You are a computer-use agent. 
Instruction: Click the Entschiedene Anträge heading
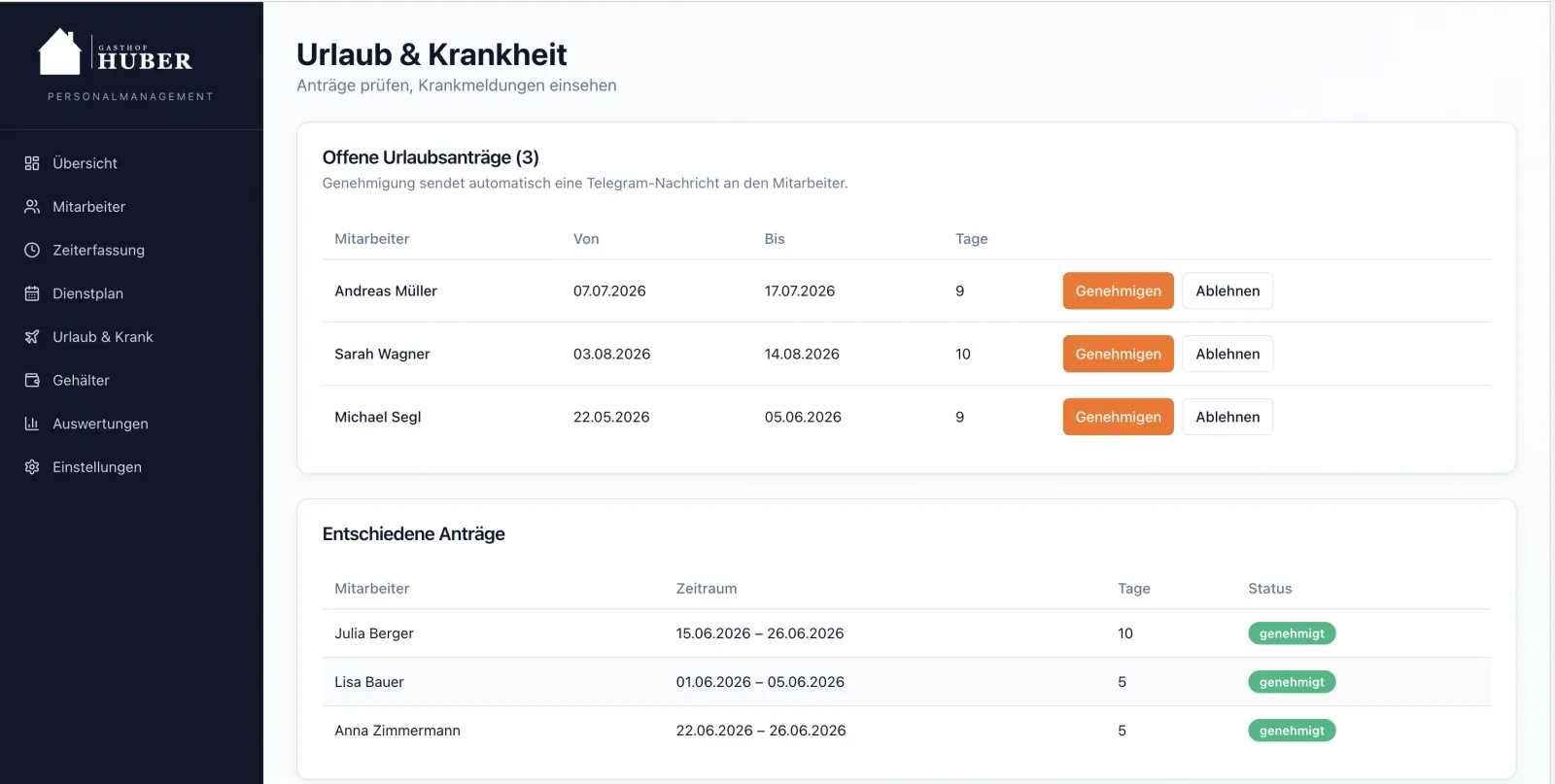[414, 533]
